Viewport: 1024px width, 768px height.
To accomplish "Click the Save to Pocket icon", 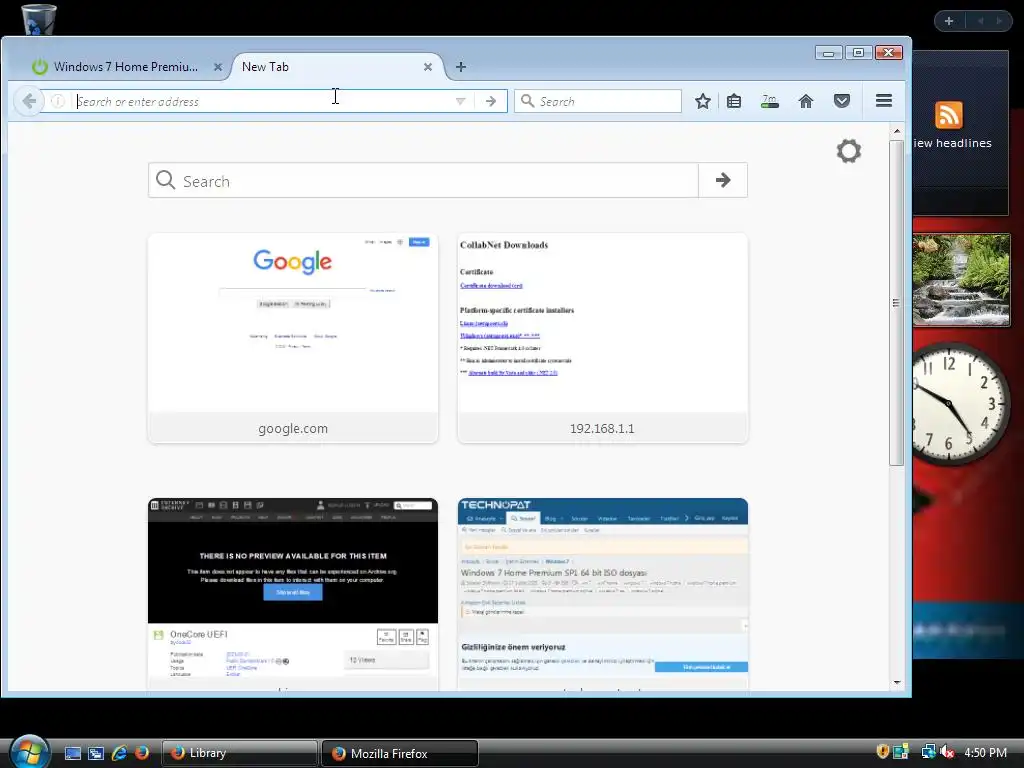I will click(x=842, y=101).
